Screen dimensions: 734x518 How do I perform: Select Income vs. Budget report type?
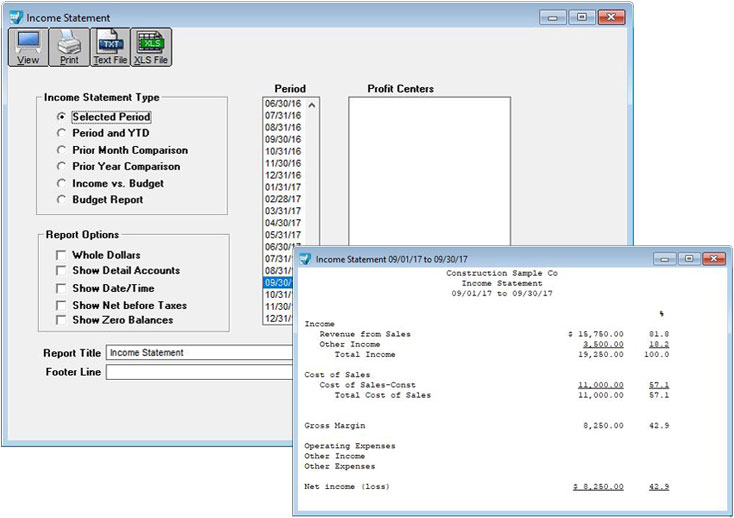pyautogui.click(x=62, y=184)
